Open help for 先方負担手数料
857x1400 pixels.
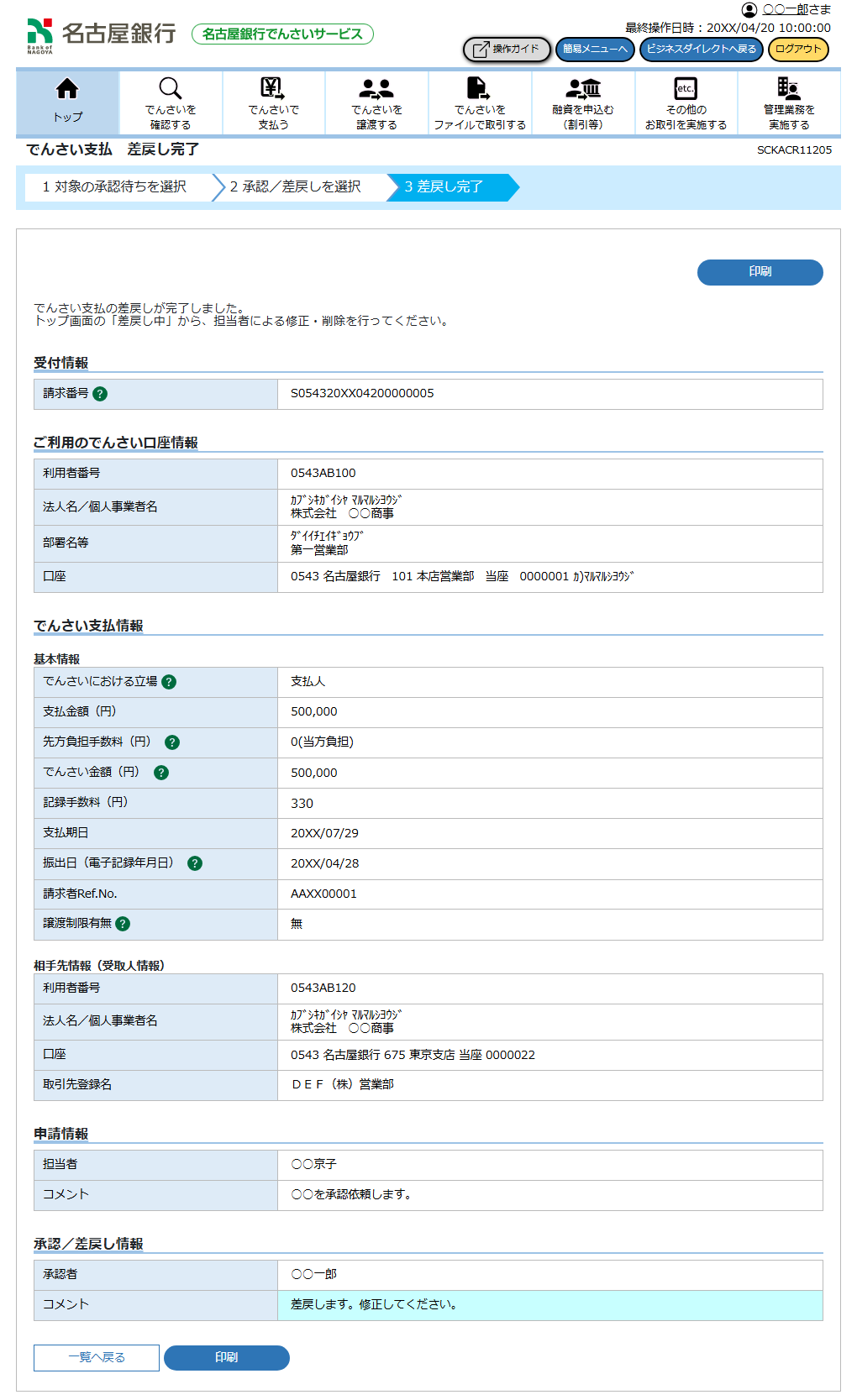[x=172, y=742]
